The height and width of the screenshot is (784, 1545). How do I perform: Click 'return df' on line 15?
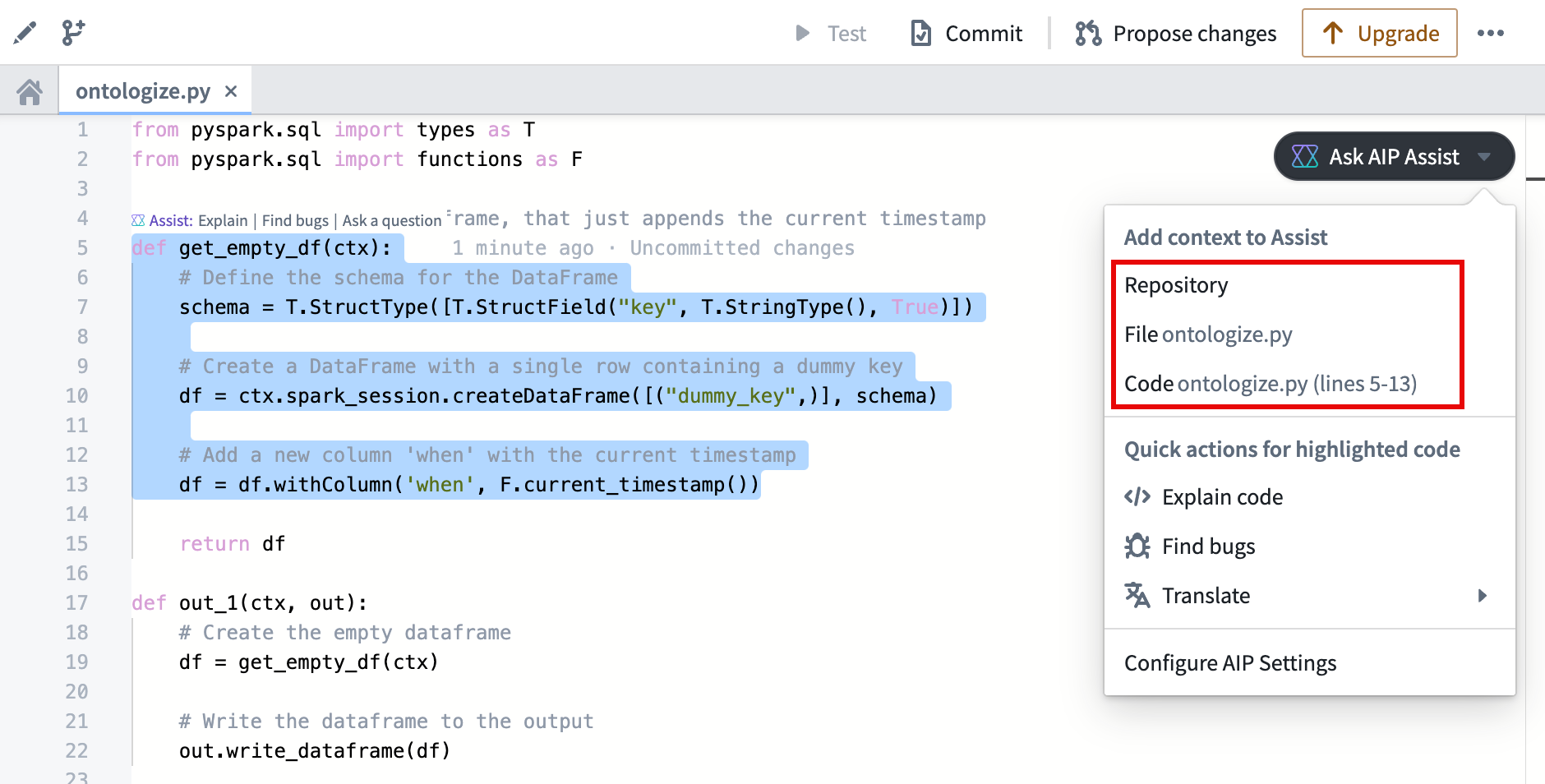point(233,544)
